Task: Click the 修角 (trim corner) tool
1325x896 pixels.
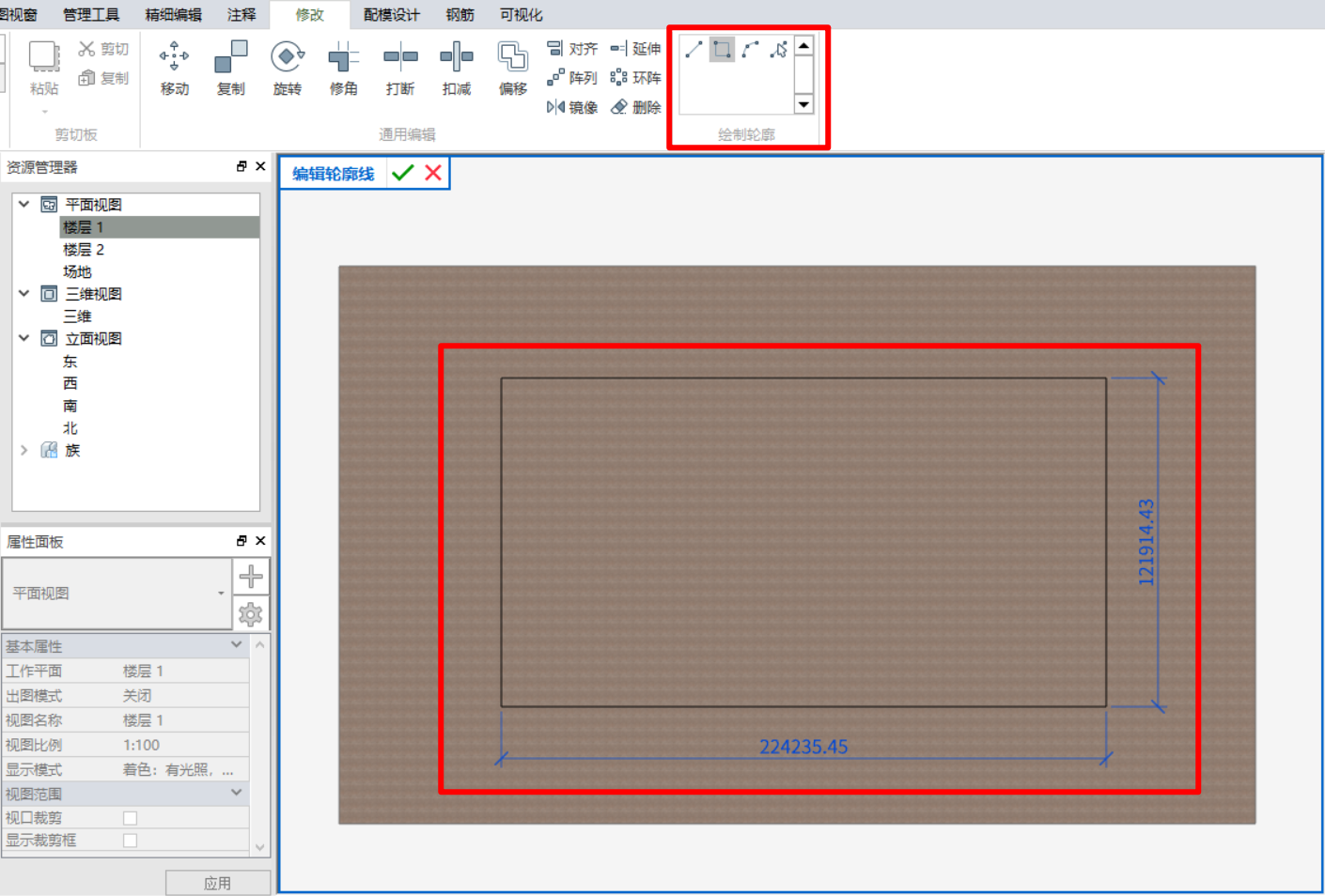Action: pyautogui.click(x=344, y=69)
